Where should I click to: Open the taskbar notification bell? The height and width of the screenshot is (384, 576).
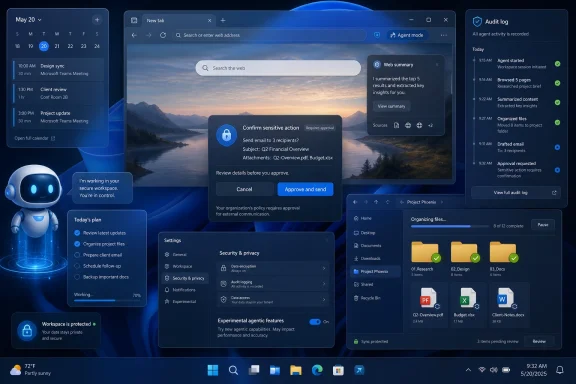(x=559, y=370)
